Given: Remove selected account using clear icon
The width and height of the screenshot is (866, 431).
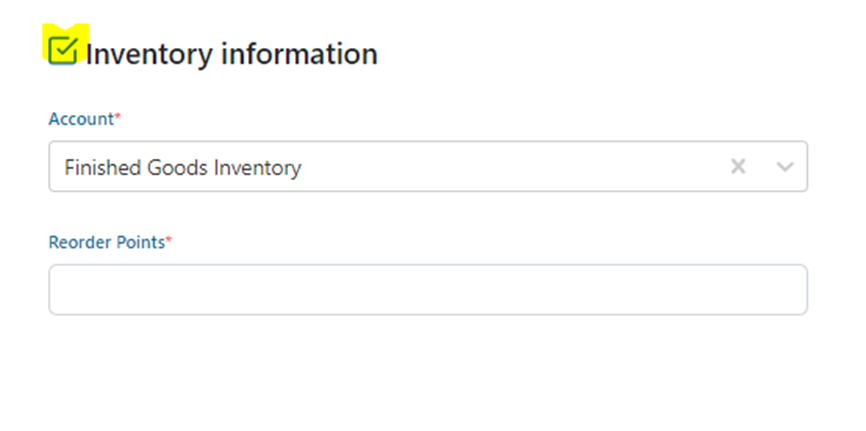Looking at the screenshot, I should pos(738,167).
